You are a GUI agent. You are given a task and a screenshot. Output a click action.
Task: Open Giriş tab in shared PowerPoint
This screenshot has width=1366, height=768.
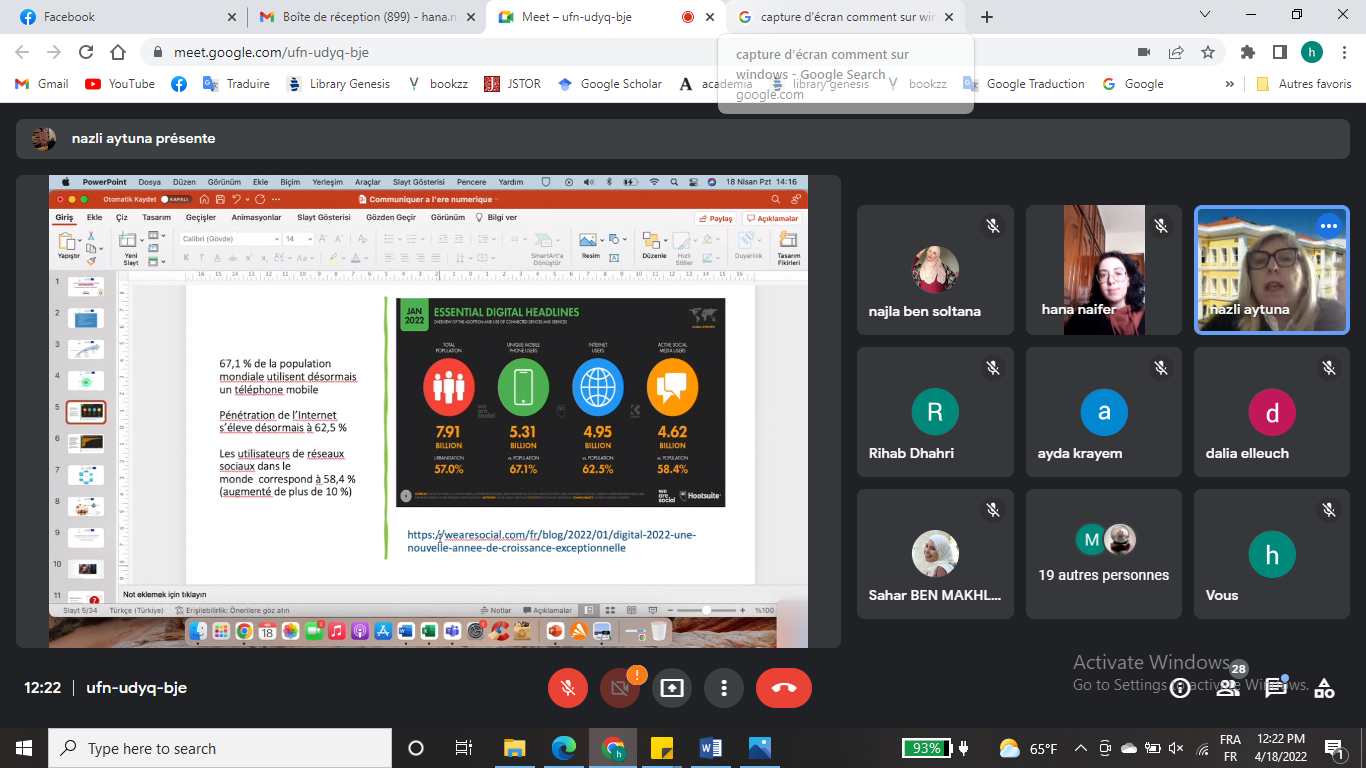[64, 217]
